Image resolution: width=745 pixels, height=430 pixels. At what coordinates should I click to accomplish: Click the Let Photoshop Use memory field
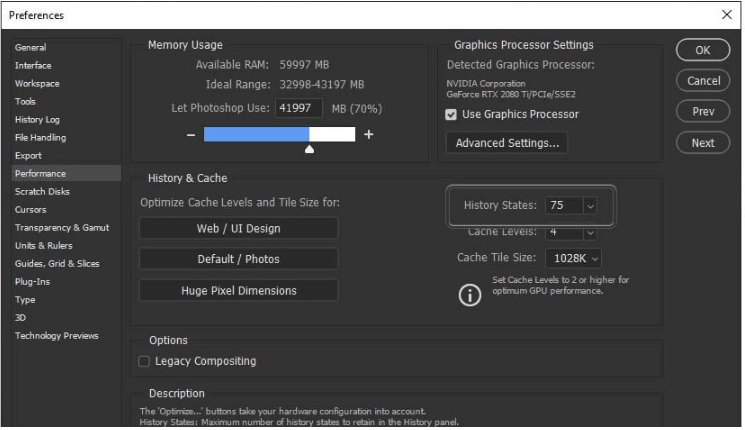pyautogui.click(x=300, y=109)
